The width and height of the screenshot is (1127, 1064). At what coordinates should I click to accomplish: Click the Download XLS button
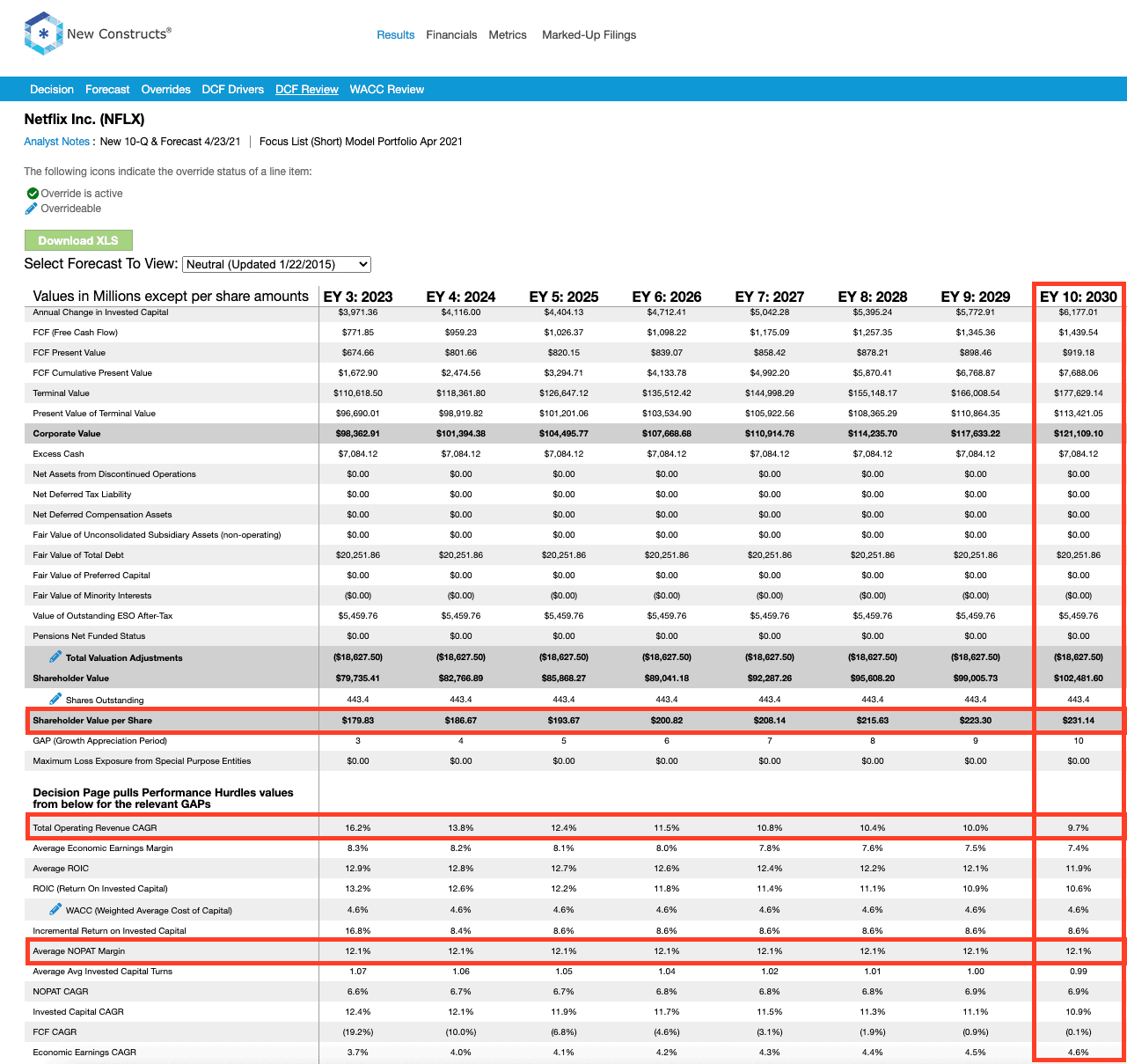coord(78,240)
